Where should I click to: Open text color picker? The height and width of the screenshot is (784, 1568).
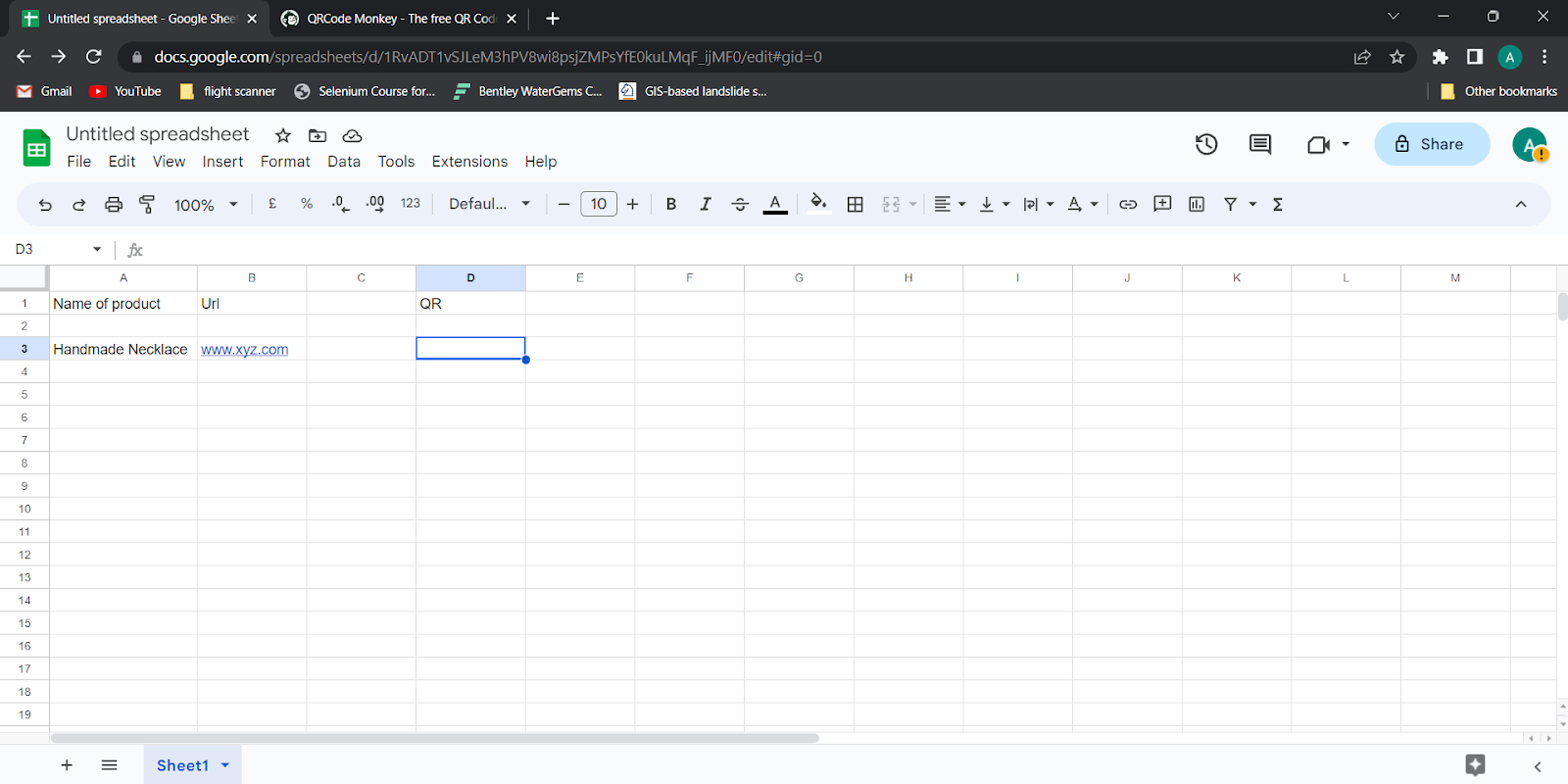(775, 204)
